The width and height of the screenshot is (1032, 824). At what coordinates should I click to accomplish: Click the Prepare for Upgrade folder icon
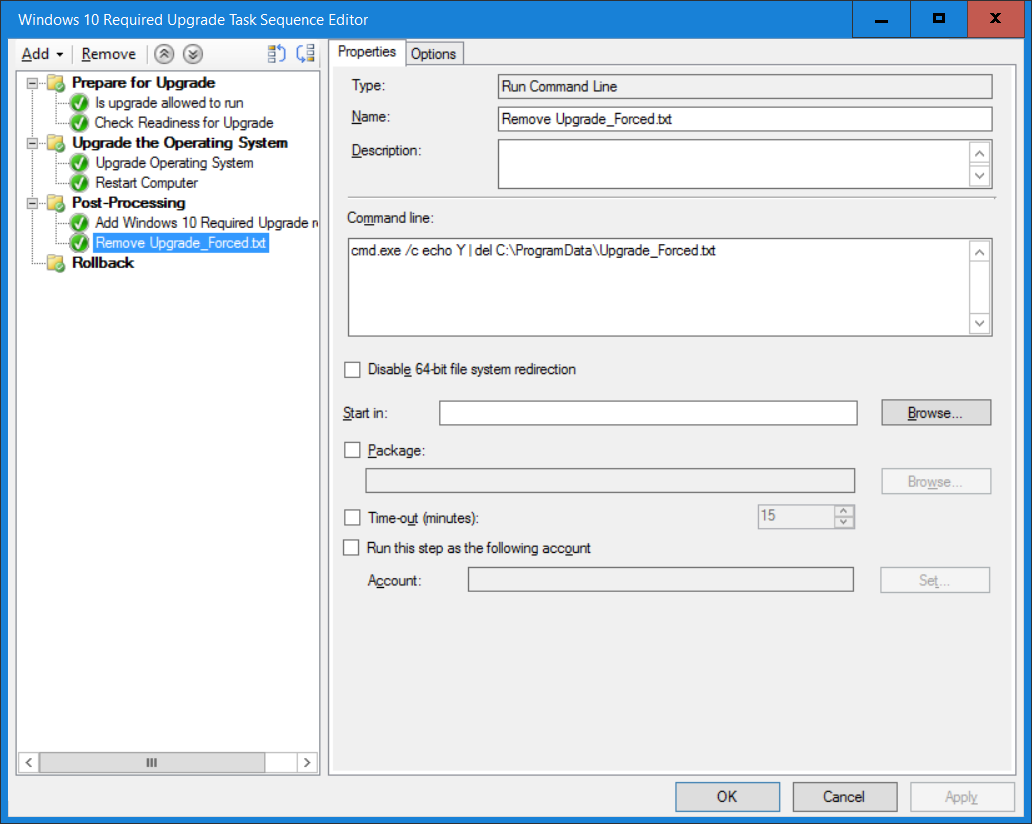pos(56,83)
